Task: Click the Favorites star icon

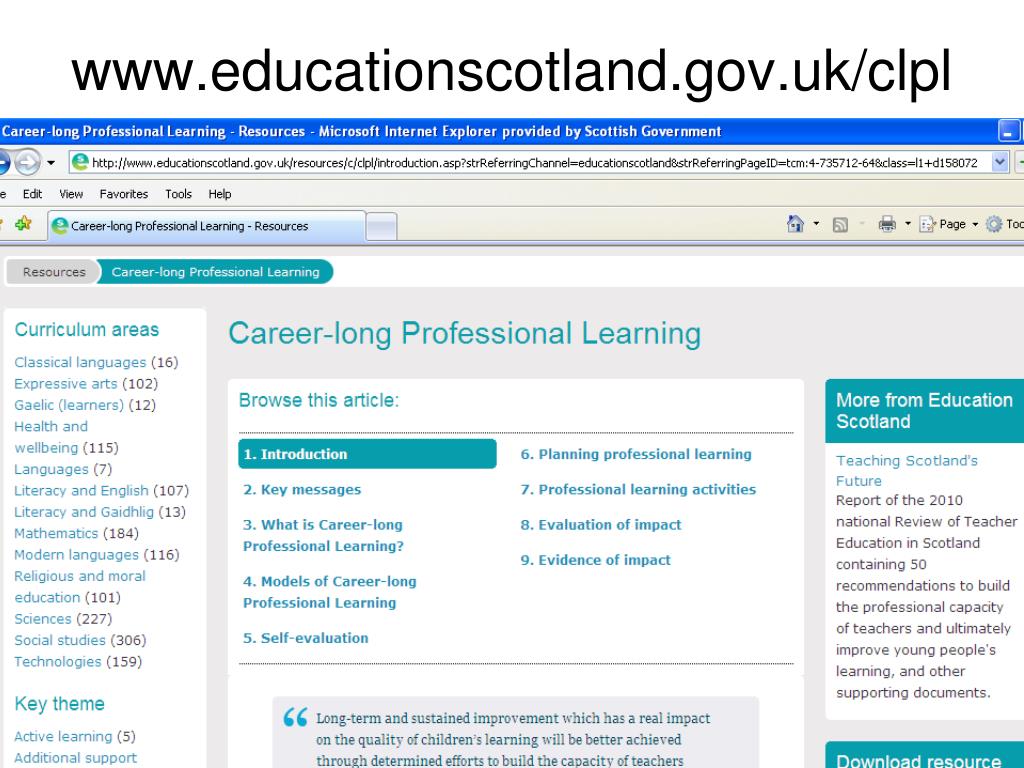Action: 23,224
